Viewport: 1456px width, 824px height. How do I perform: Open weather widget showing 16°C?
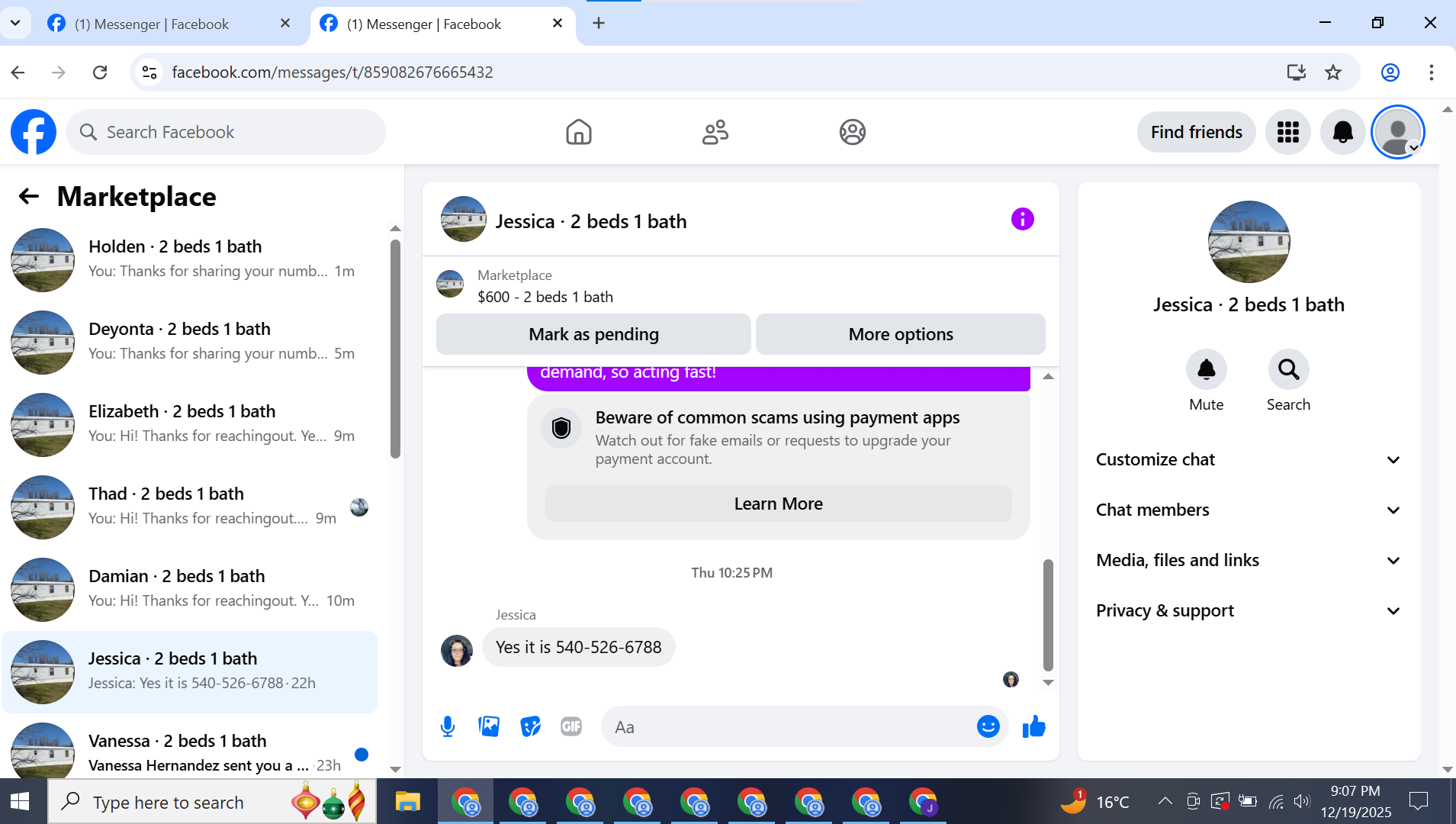1095,802
